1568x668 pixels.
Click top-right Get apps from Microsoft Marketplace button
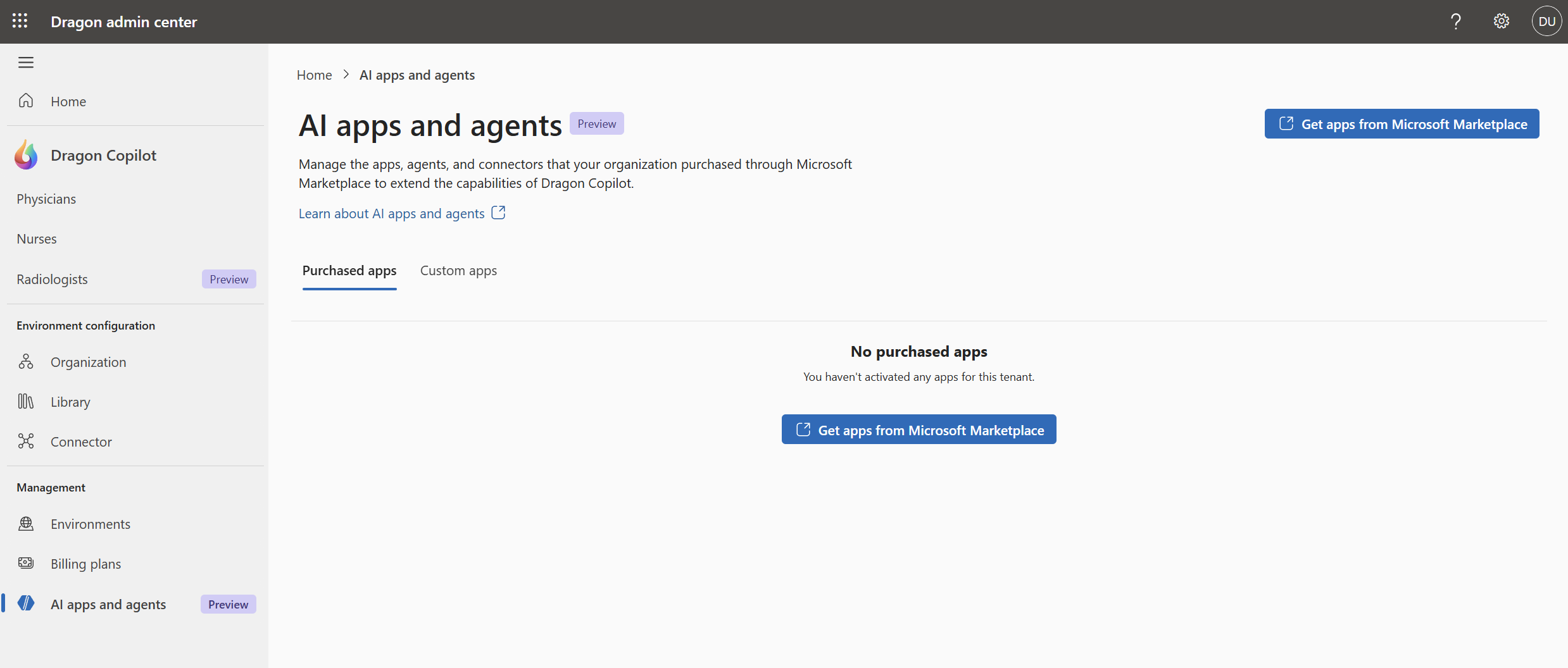pos(1402,124)
